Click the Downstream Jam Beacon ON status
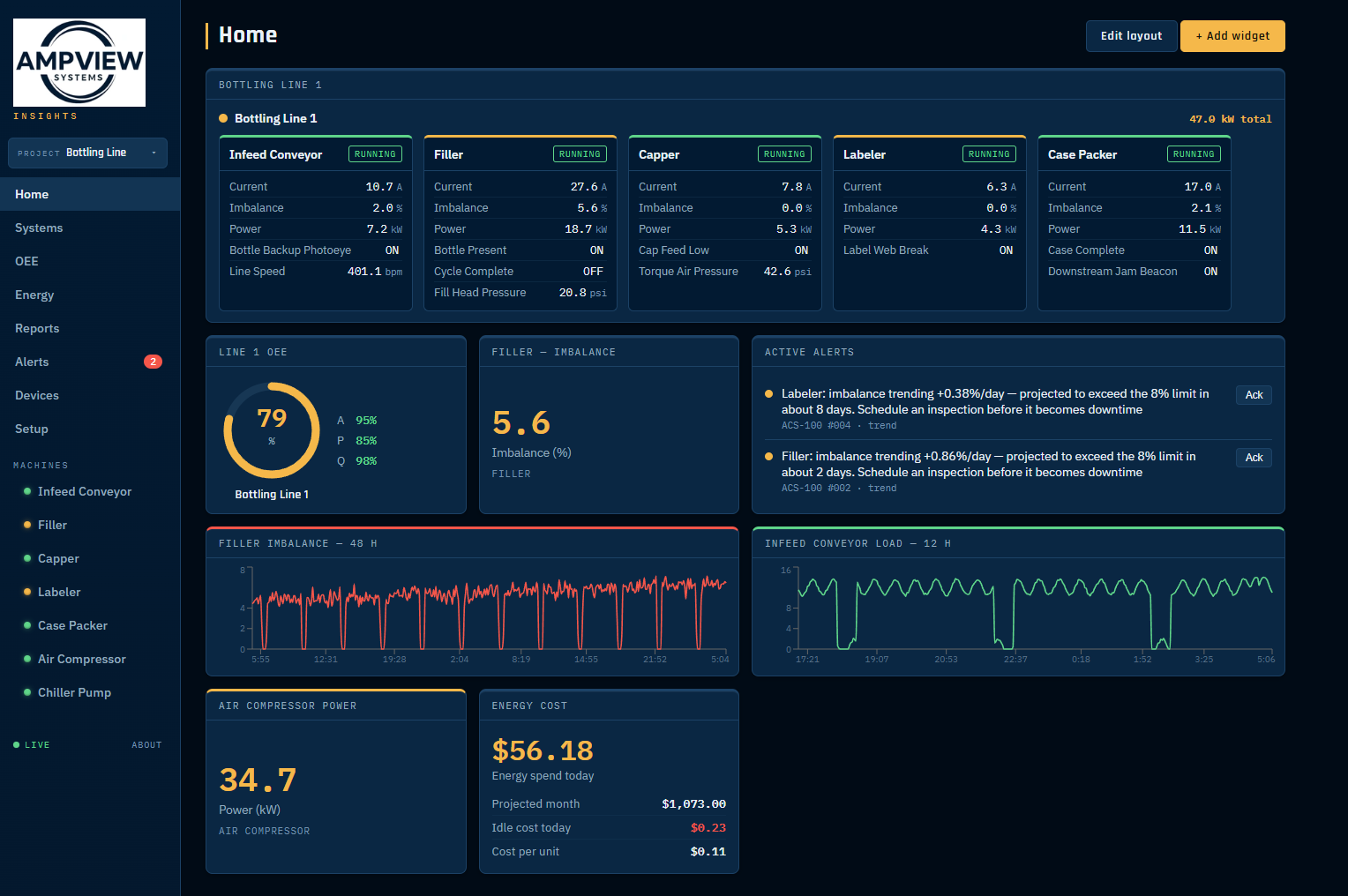The width and height of the screenshot is (1348, 896). pos(1210,272)
